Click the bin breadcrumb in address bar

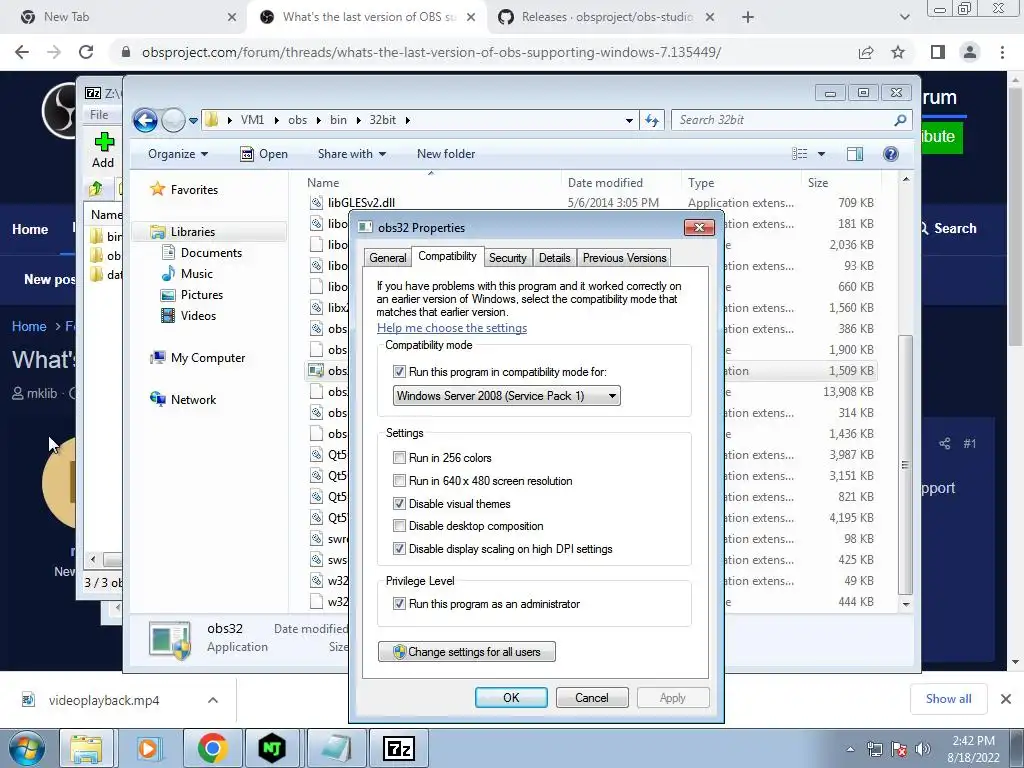[338, 120]
